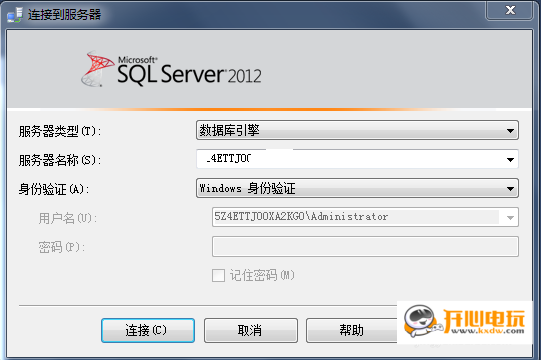Click the 记住密码(M) label text
Viewport: 541px width, 360px height.
pos(262,275)
